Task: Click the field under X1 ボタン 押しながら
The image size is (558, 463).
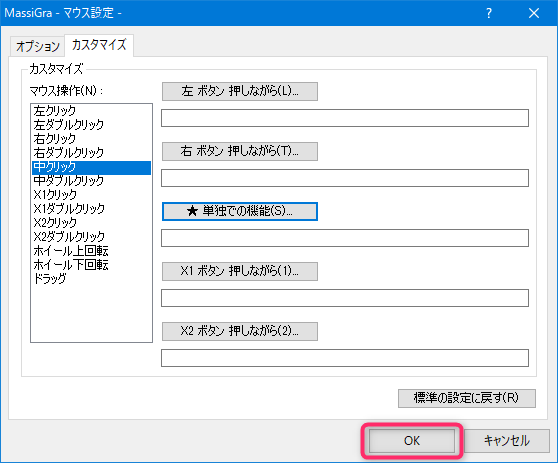Action: (345, 298)
